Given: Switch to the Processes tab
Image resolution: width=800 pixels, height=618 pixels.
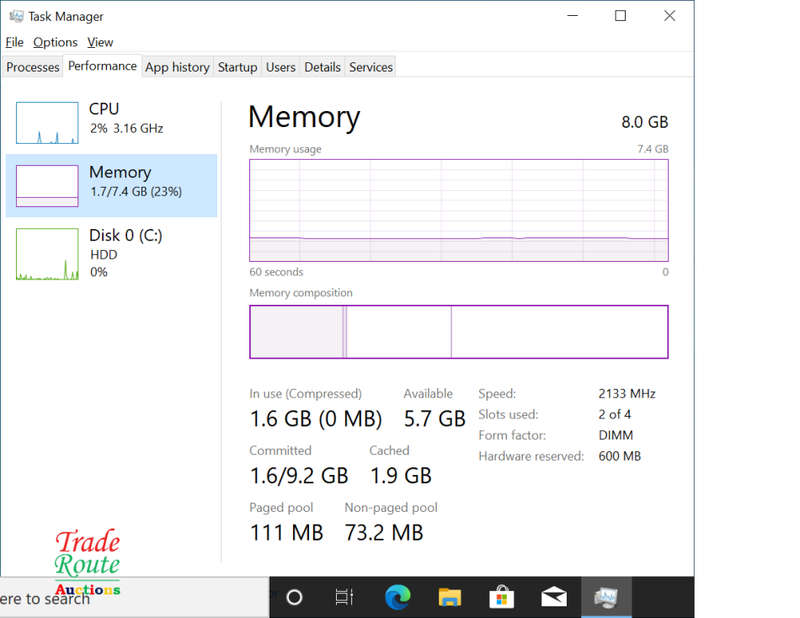Looking at the screenshot, I should coord(33,67).
